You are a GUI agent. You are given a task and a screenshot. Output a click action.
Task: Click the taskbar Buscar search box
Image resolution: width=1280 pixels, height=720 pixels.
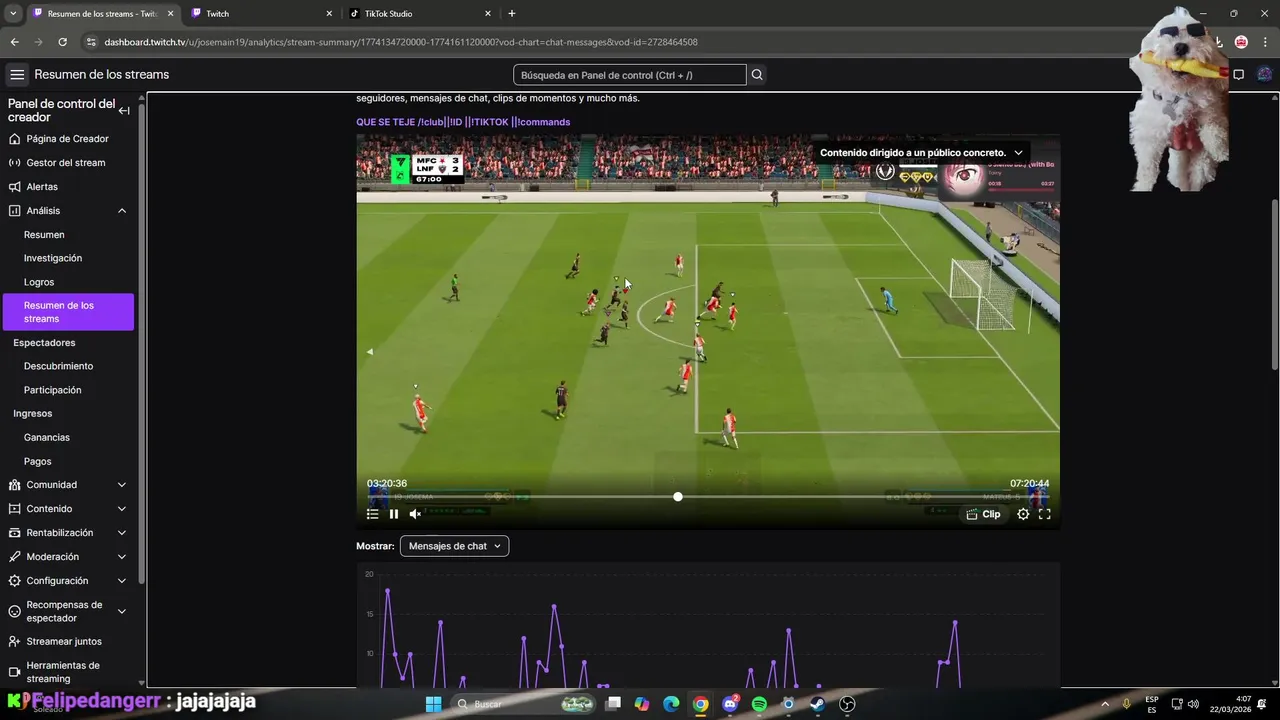point(524,704)
